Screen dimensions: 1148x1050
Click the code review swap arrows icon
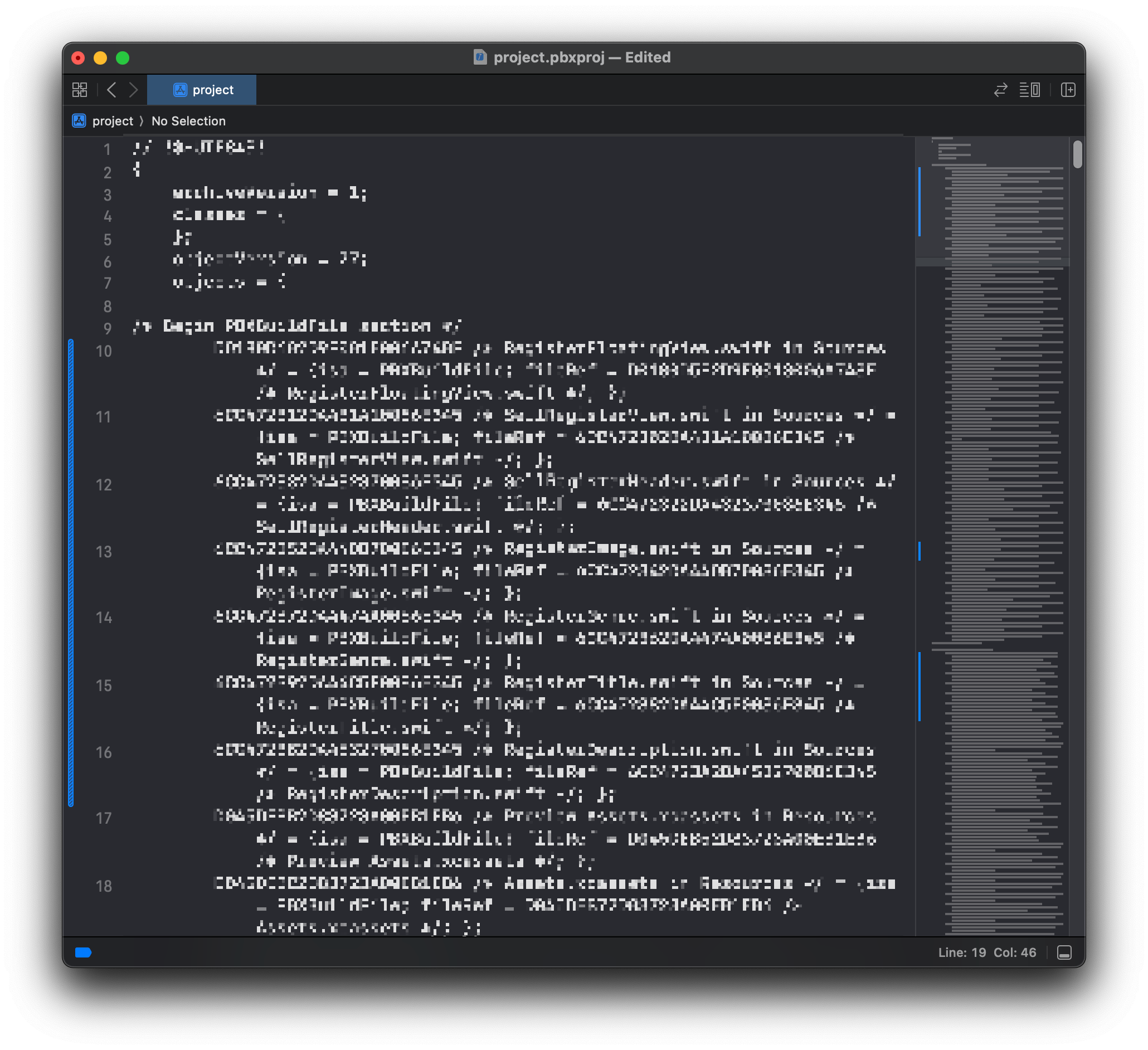pos(1000,90)
